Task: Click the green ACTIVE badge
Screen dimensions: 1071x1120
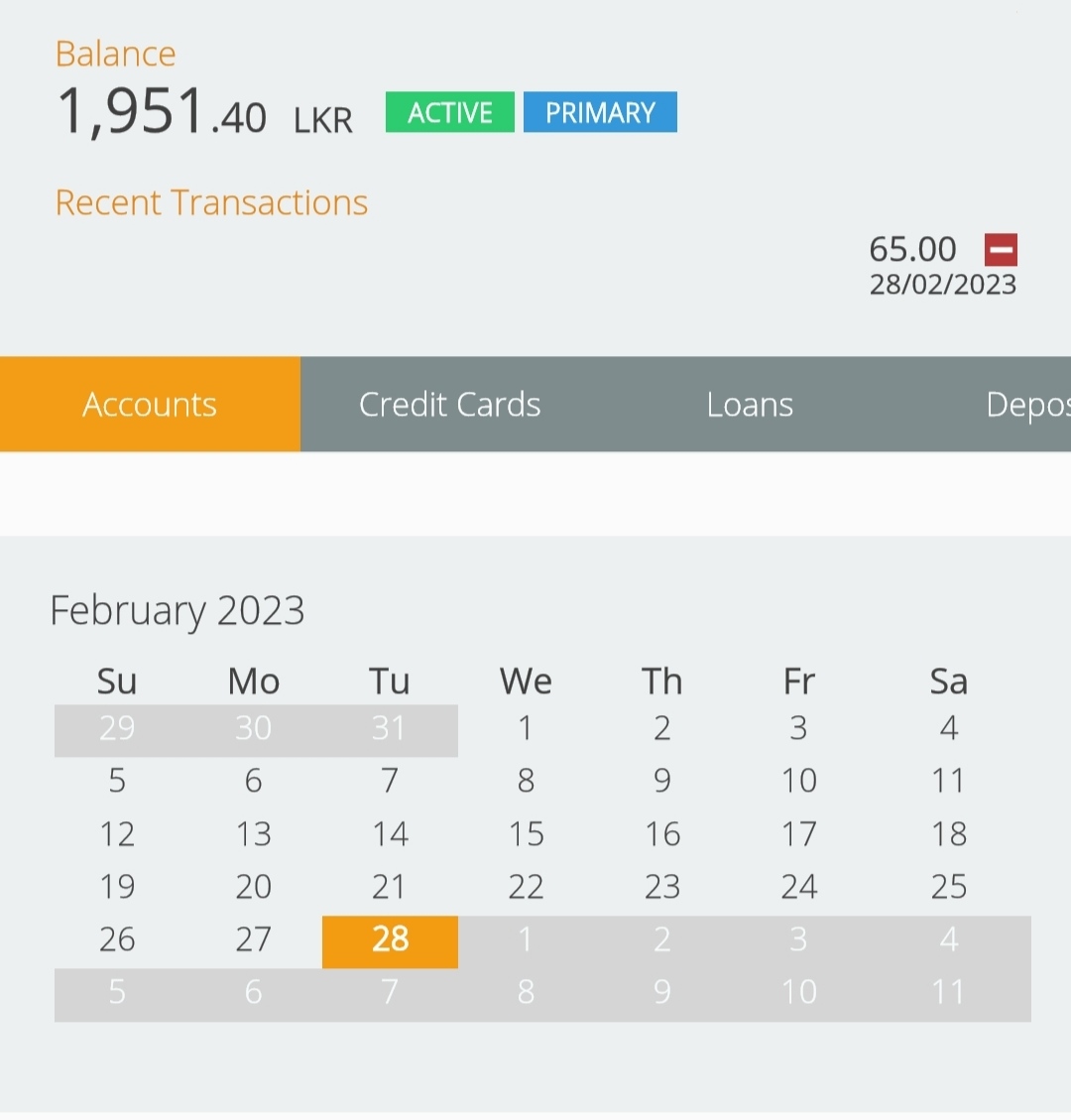Action: 450,112
